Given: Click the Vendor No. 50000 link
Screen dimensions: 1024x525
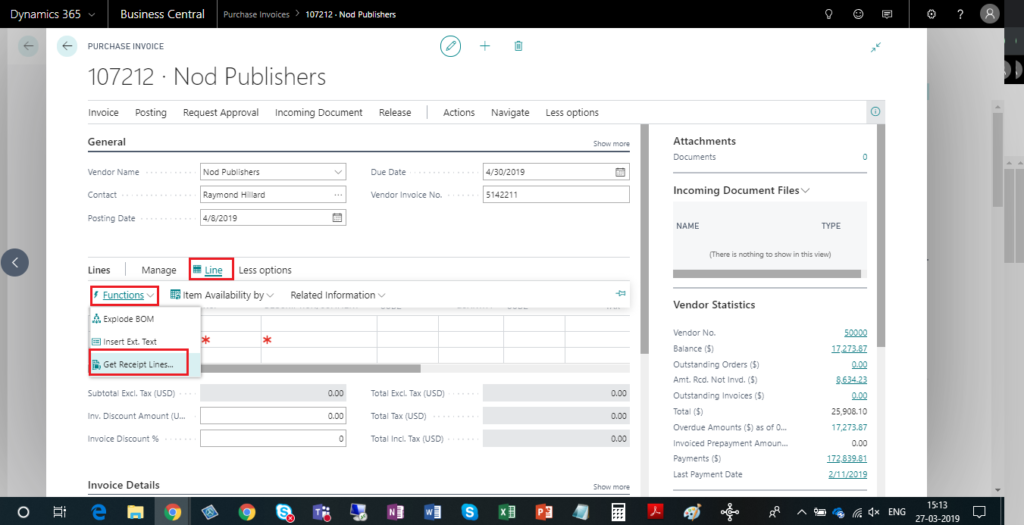Looking at the screenshot, I should 855,332.
